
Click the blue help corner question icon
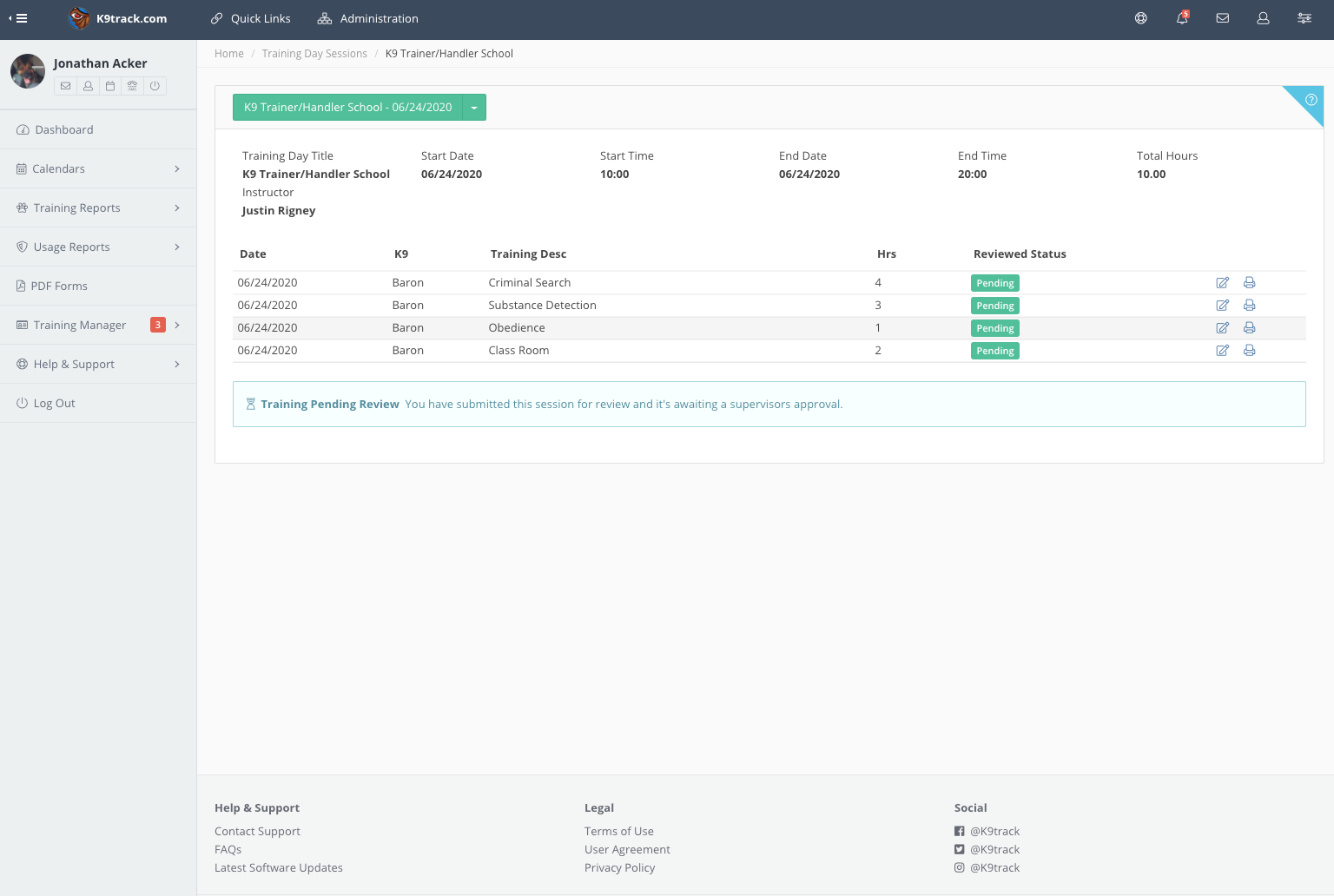point(1311,100)
